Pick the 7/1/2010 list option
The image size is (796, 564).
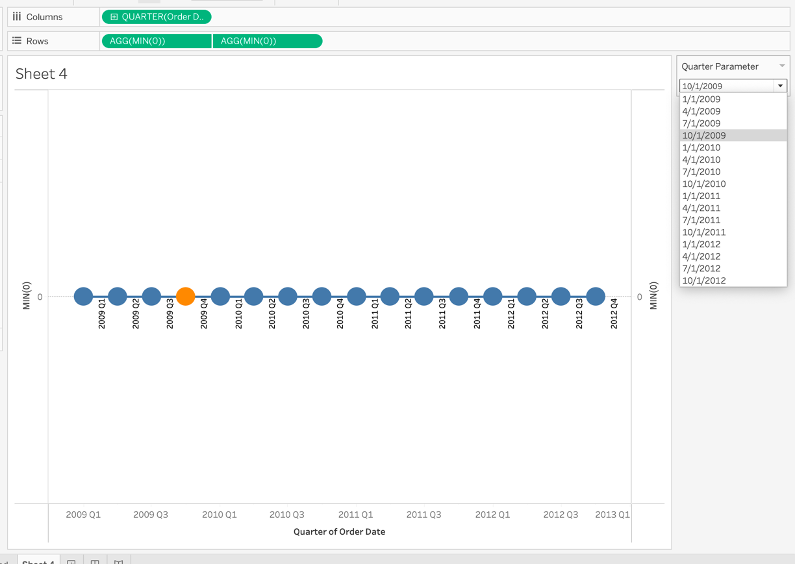(x=733, y=172)
